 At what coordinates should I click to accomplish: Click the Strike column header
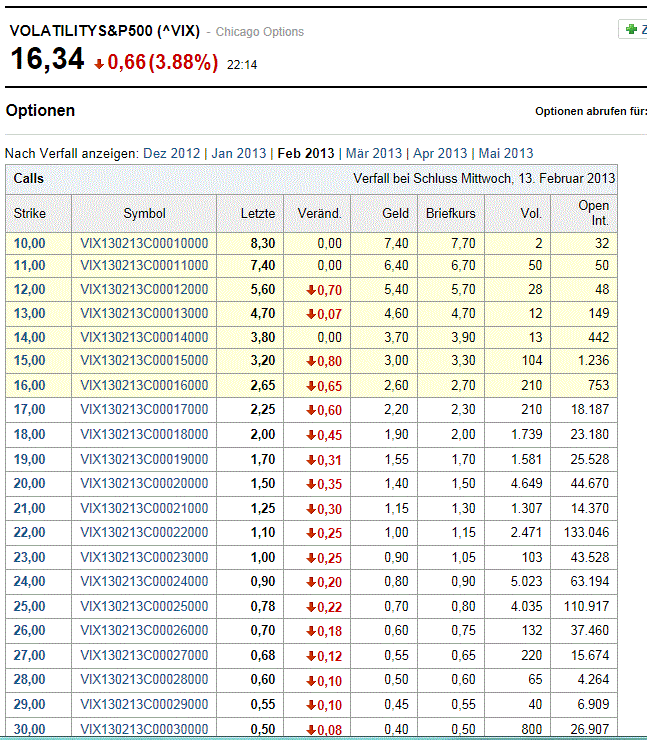[30, 213]
